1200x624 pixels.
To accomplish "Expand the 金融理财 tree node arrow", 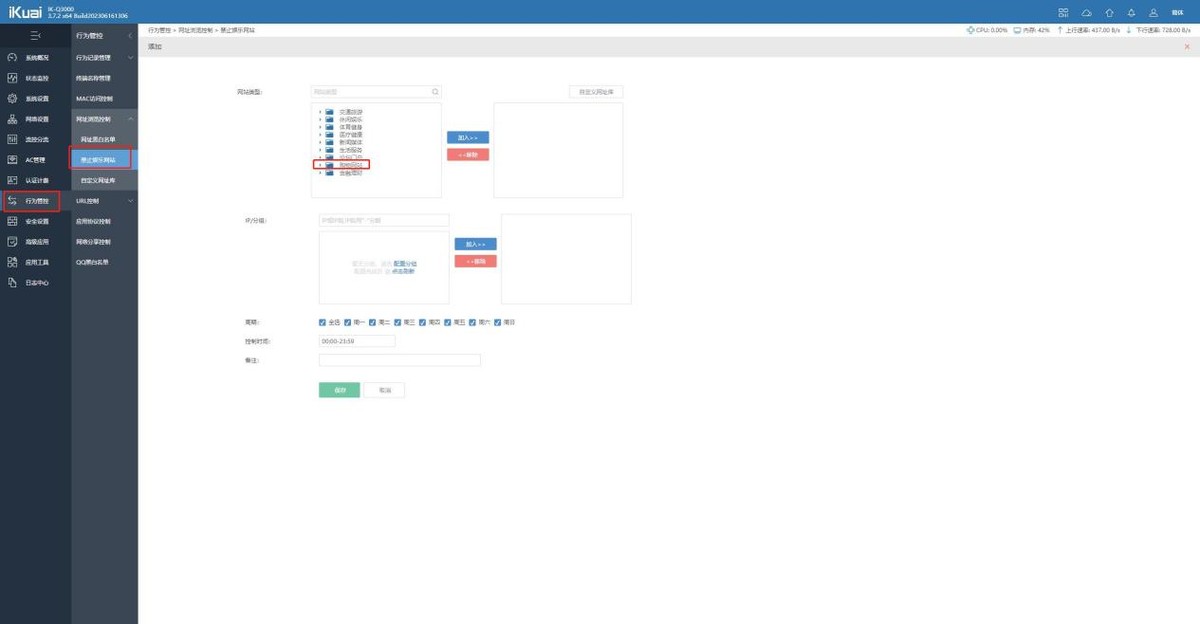I will click(320, 173).
